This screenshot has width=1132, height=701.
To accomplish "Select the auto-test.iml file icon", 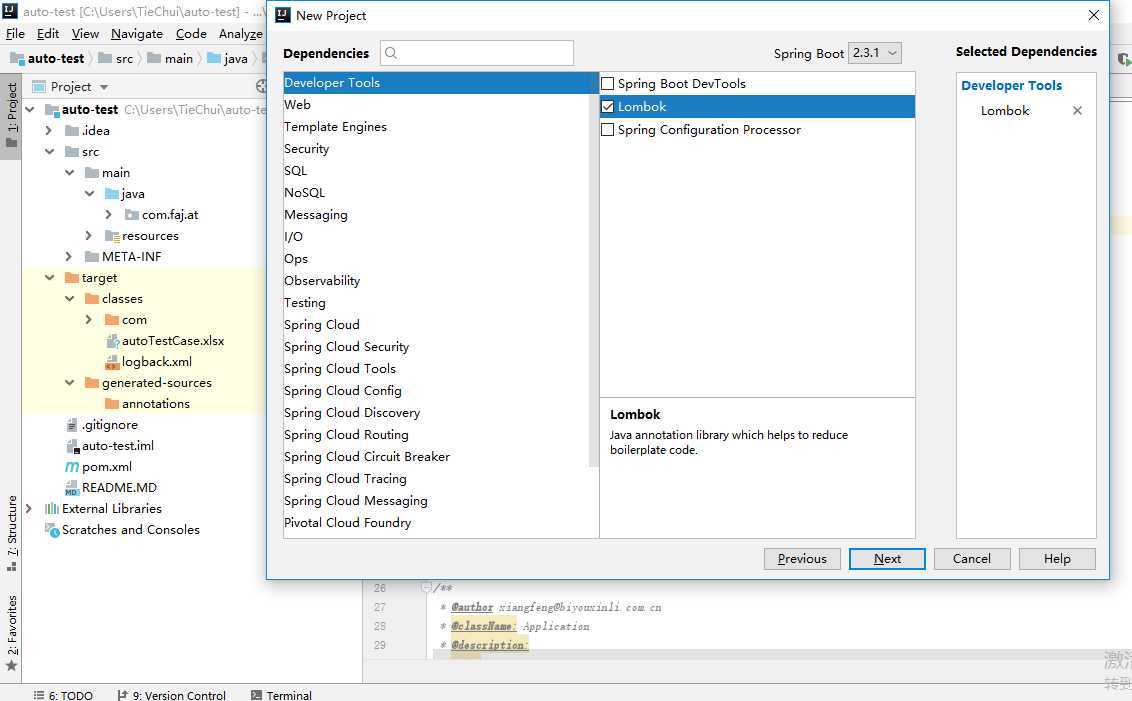I will pos(72,446).
